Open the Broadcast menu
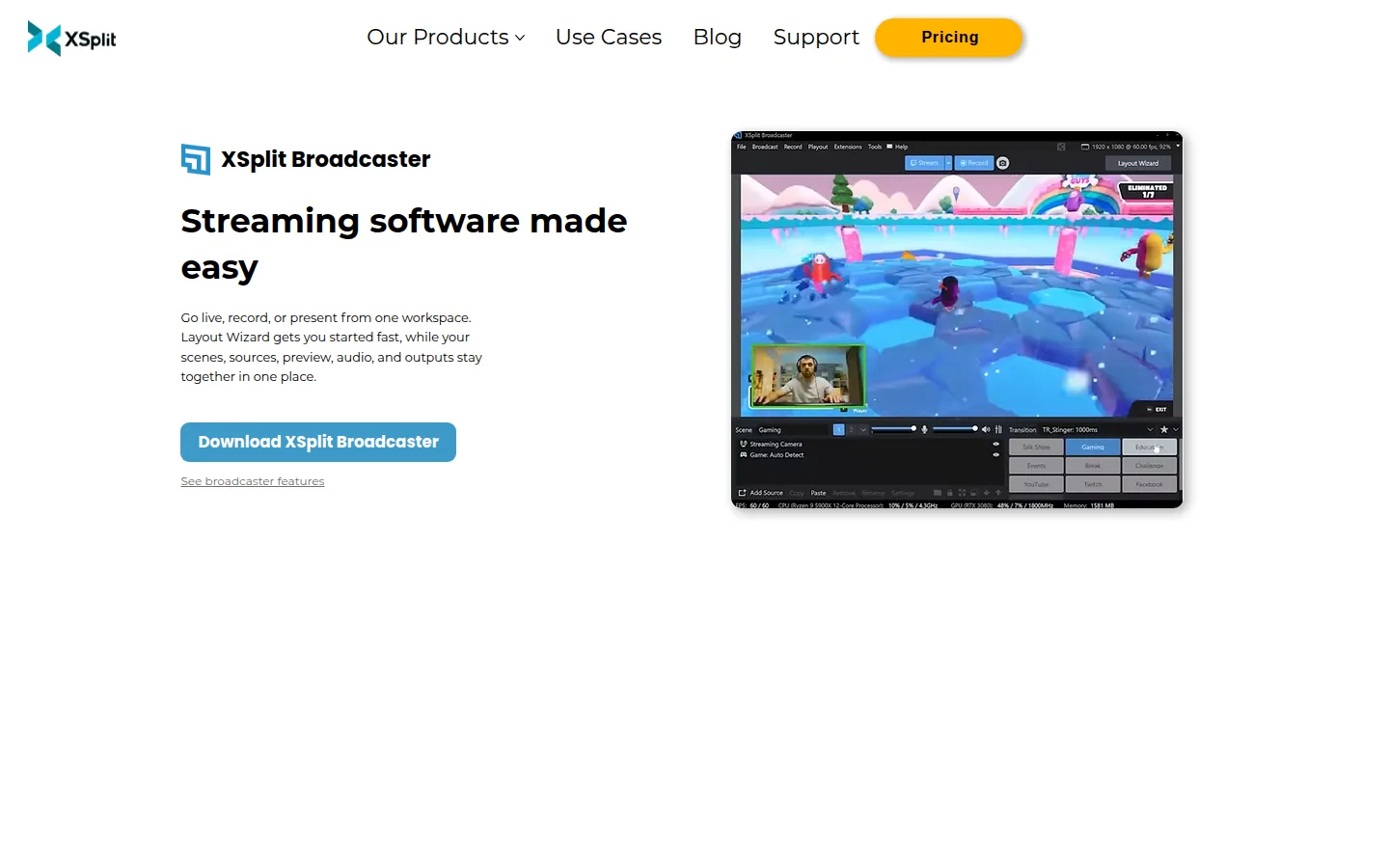This screenshot has height=868, width=1389. [x=765, y=147]
